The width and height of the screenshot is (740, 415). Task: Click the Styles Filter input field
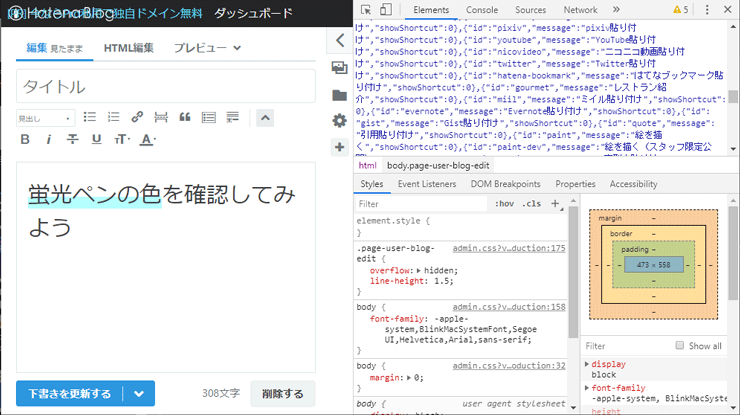421,204
